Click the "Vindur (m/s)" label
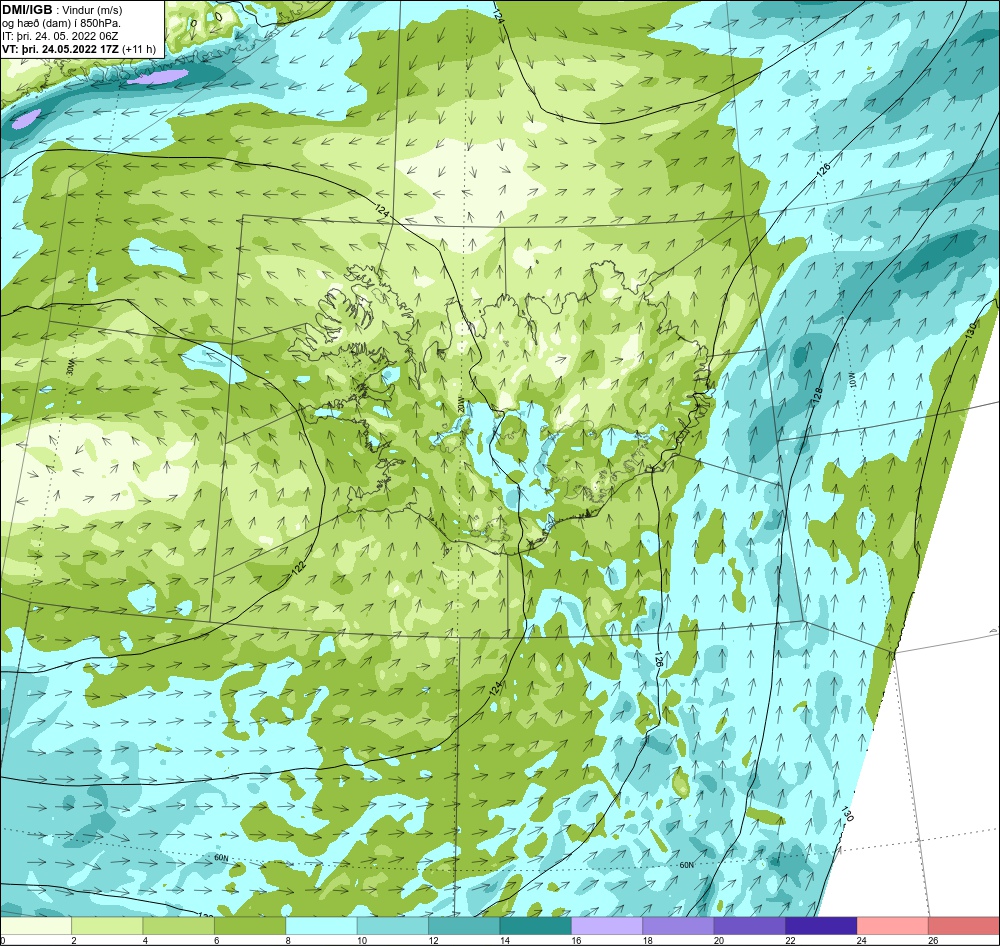This screenshot has height=946, width=1000. tap(93, 10)
